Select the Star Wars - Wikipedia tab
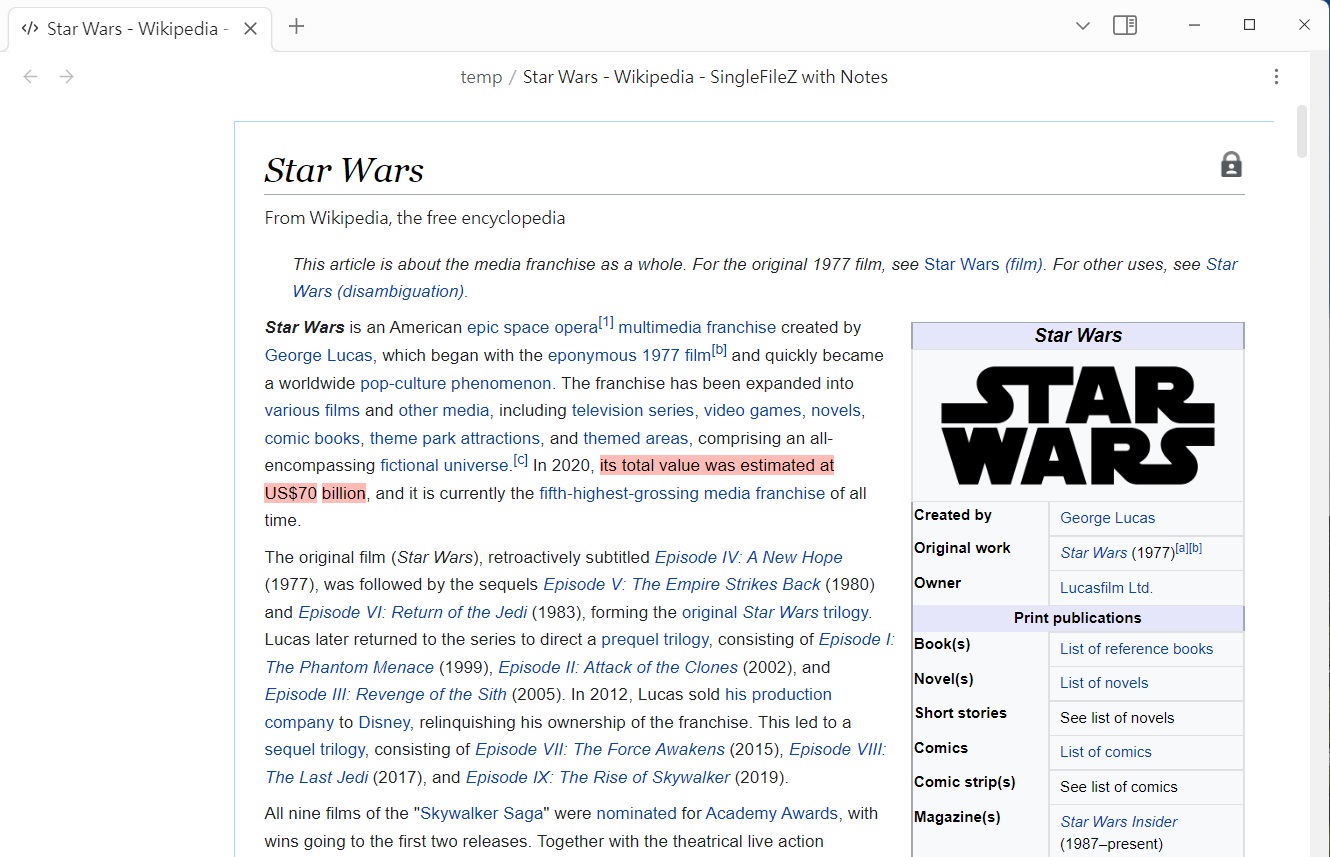Viewport: 1330px width, 857px height. [138, 29]
